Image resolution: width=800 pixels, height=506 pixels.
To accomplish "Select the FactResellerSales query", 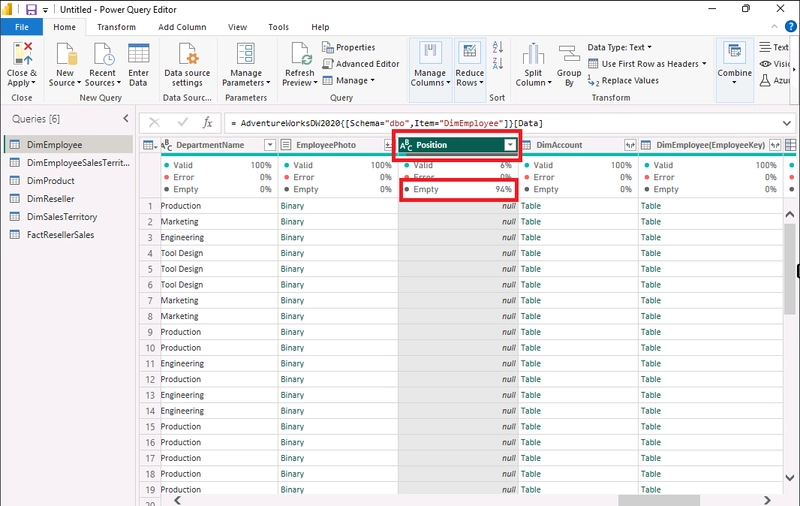I will [x=68, y=235].
